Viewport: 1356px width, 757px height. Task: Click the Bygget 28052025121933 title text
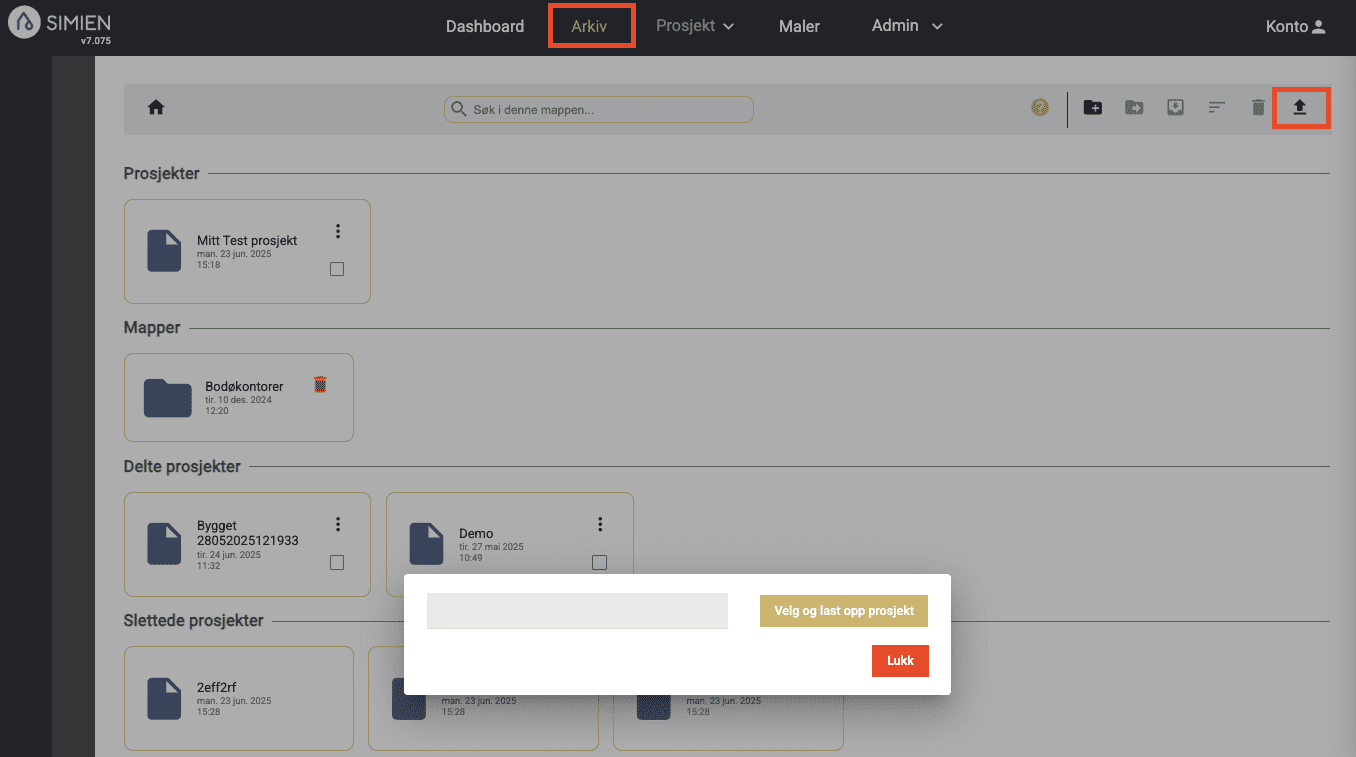coord(247,533)
